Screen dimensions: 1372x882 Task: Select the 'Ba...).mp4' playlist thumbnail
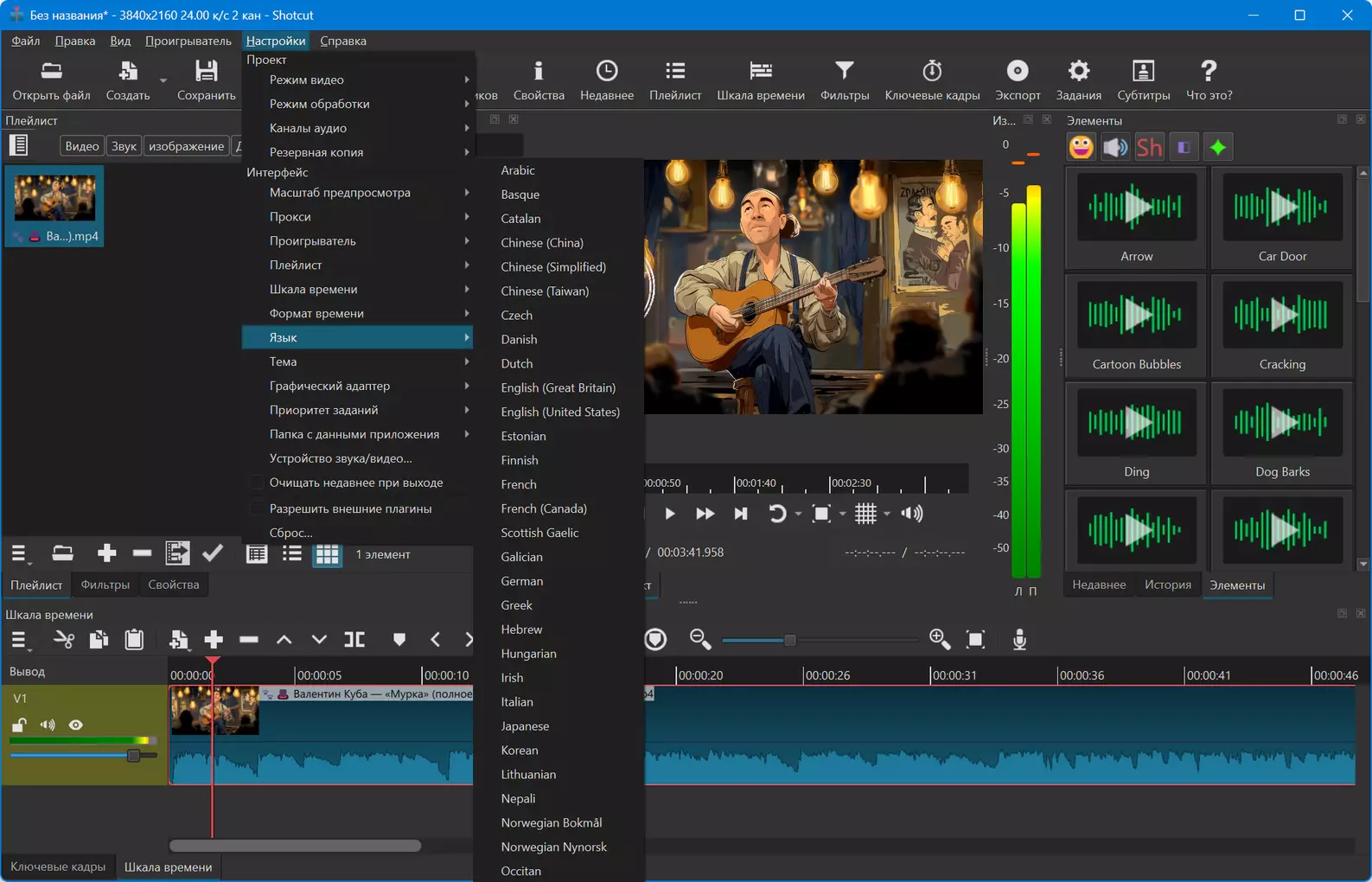(55, 207)
